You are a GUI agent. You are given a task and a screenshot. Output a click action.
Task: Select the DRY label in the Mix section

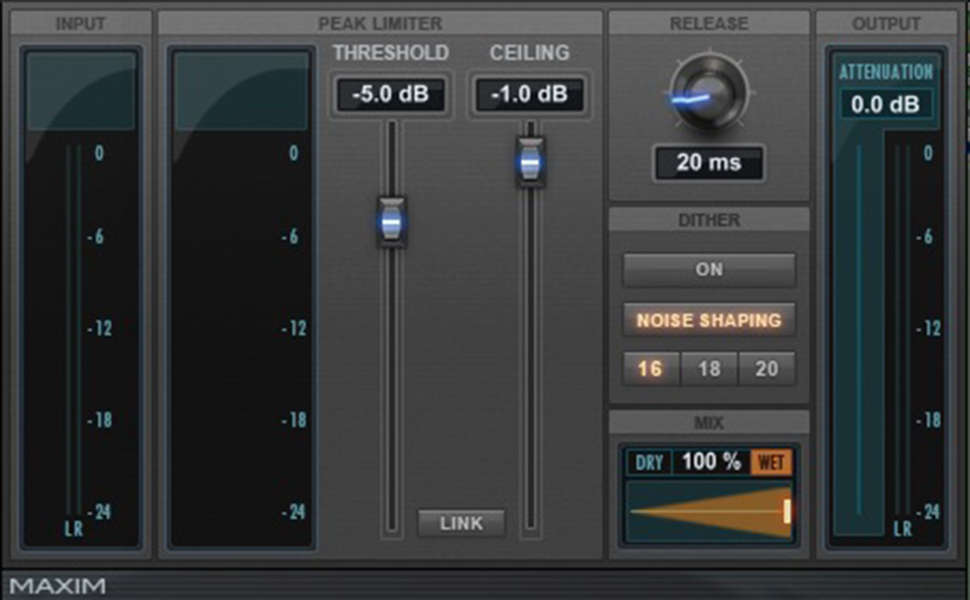point(649,462)
